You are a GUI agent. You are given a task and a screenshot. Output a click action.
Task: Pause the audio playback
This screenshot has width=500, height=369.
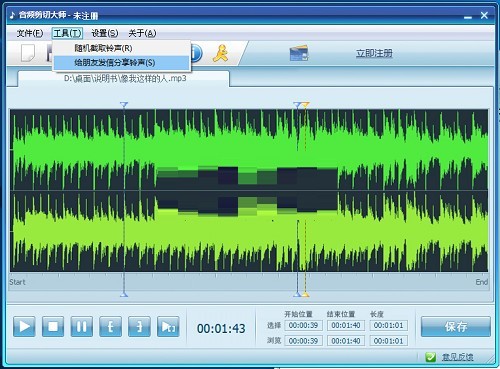coord(82,326)
